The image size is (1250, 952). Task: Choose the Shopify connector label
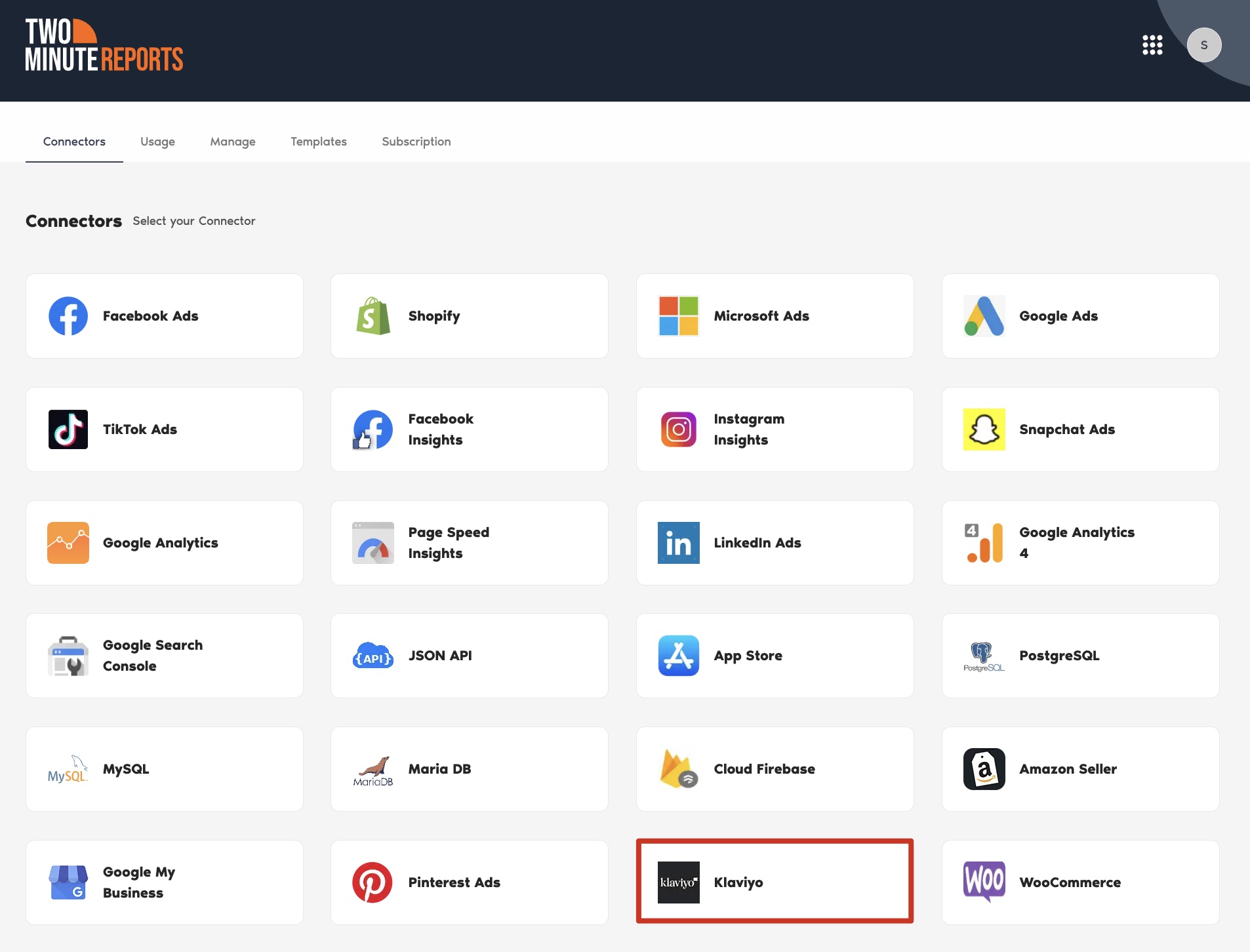(434, 316)
